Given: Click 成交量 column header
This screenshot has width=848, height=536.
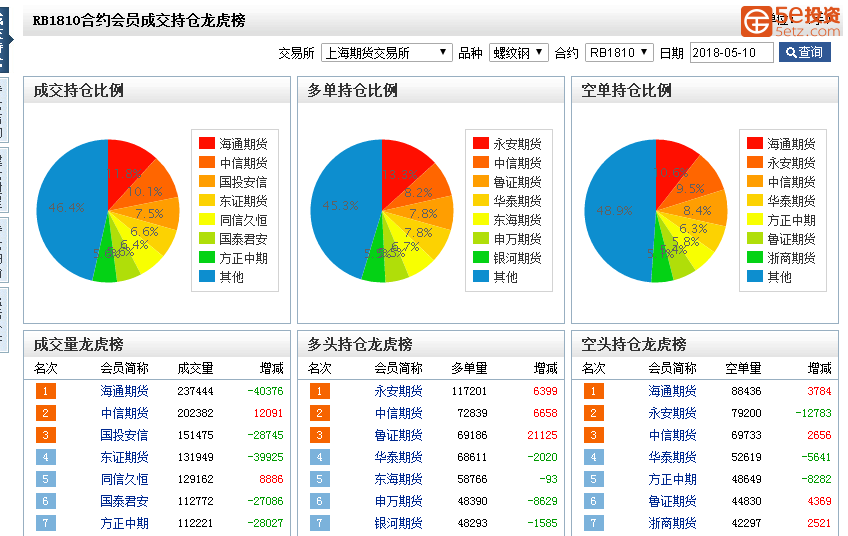Looking at the screenshot, I should coord(195,368).
